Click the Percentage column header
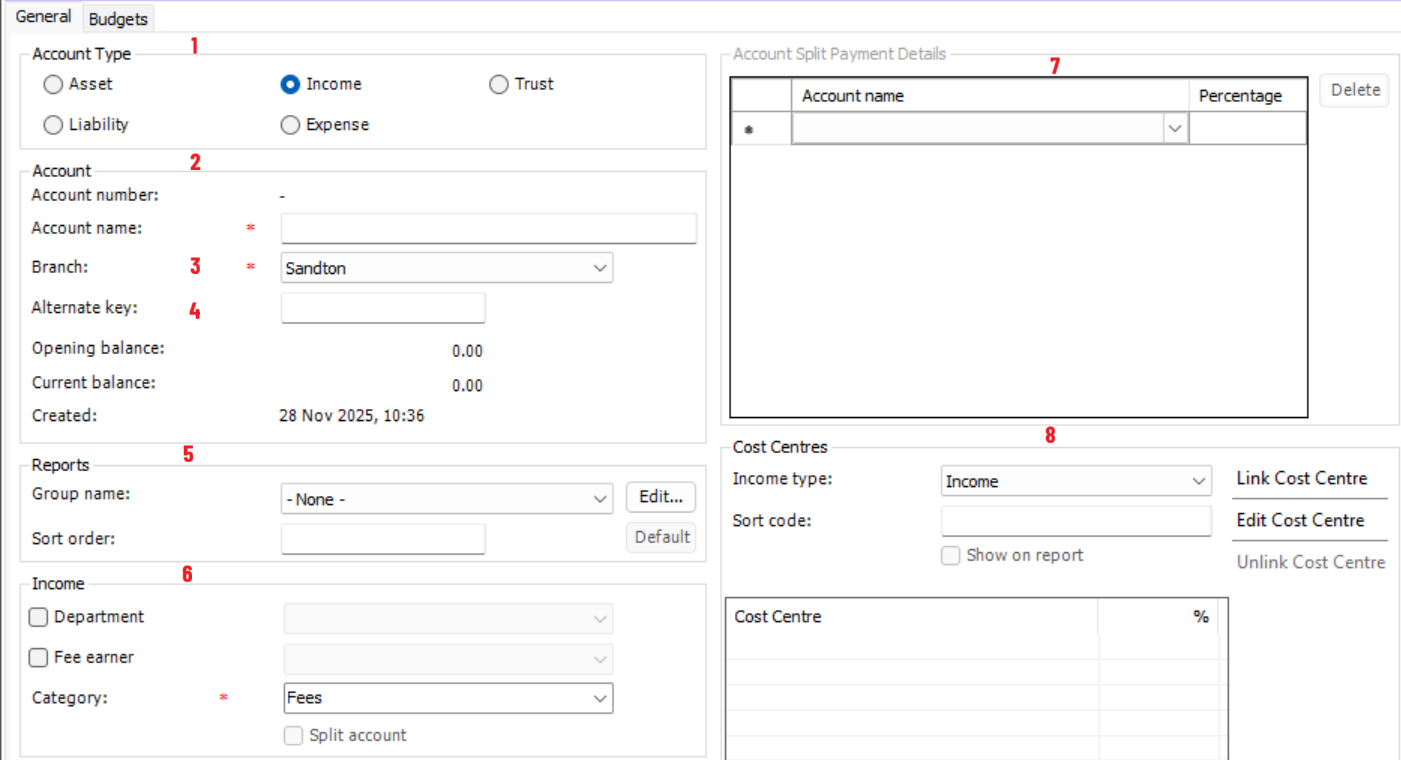Viewport: 1401px width, 760px height. pyautogui.click(x=1247, y=96)
